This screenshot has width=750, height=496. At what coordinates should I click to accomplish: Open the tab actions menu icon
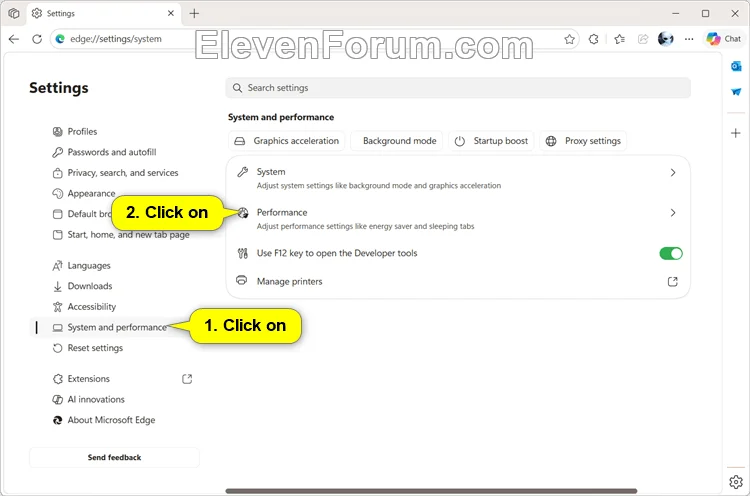point(14,13)
